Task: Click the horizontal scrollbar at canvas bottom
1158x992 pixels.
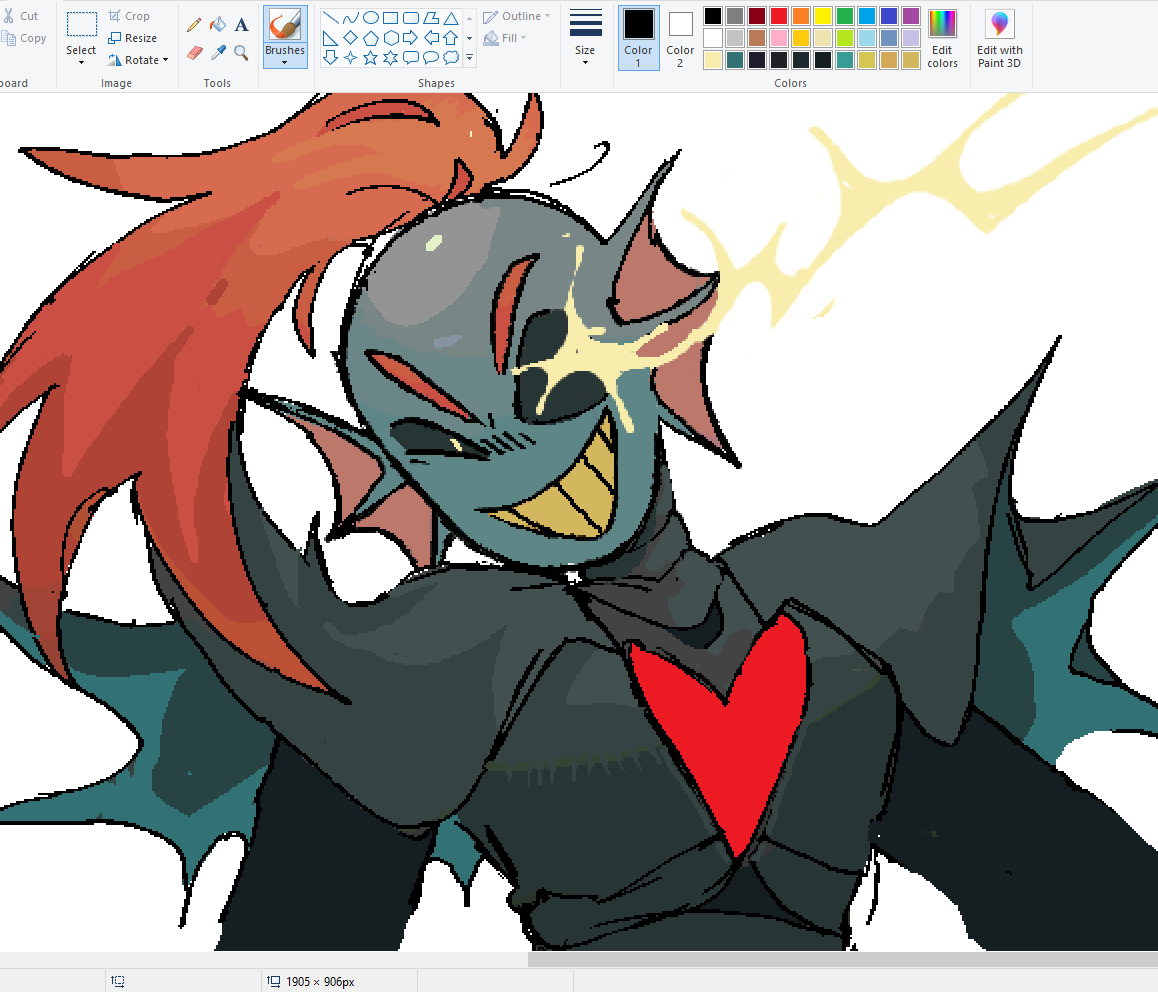Action: [843, 959]
